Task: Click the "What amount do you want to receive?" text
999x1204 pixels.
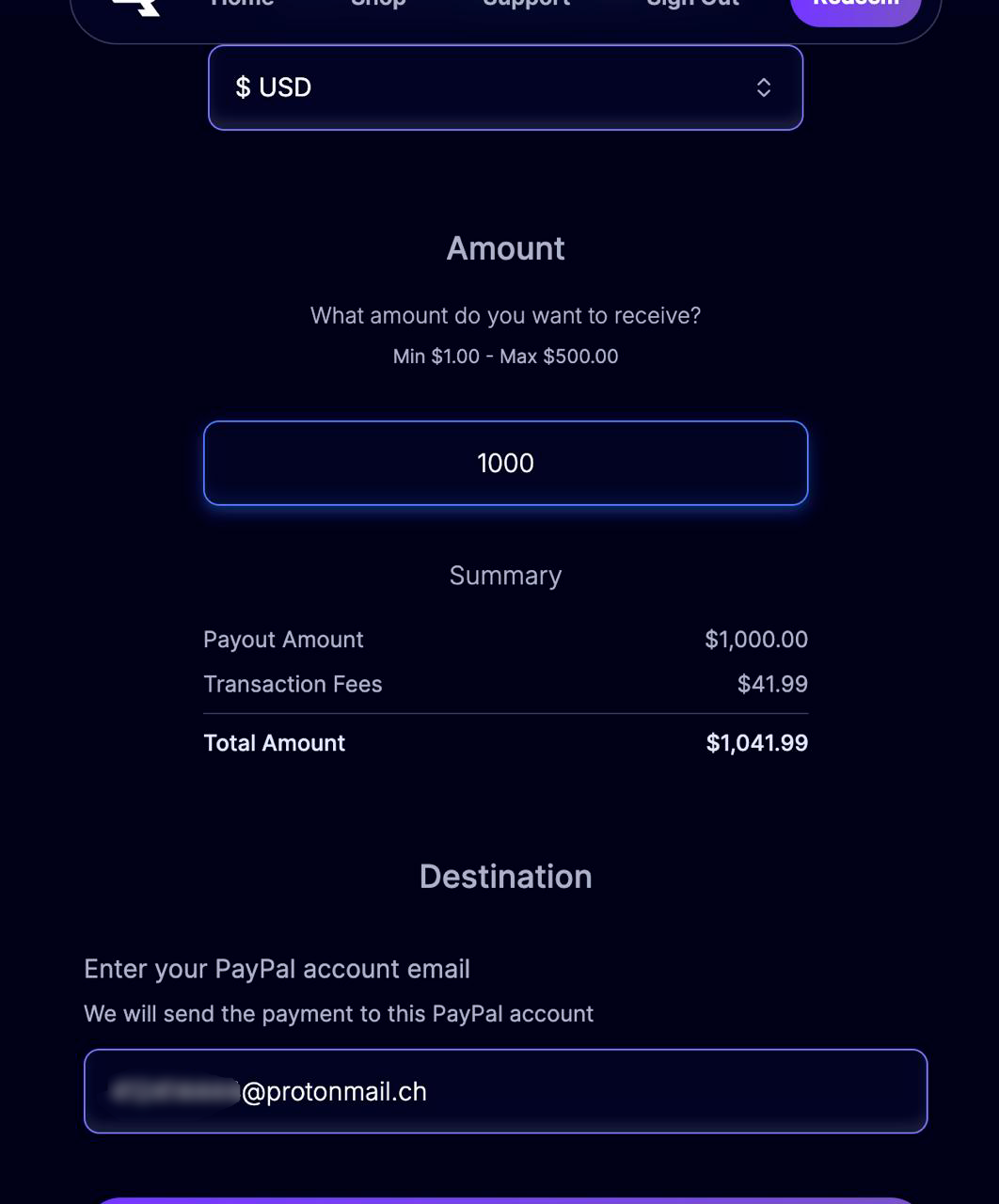Action: pos(505,315)
